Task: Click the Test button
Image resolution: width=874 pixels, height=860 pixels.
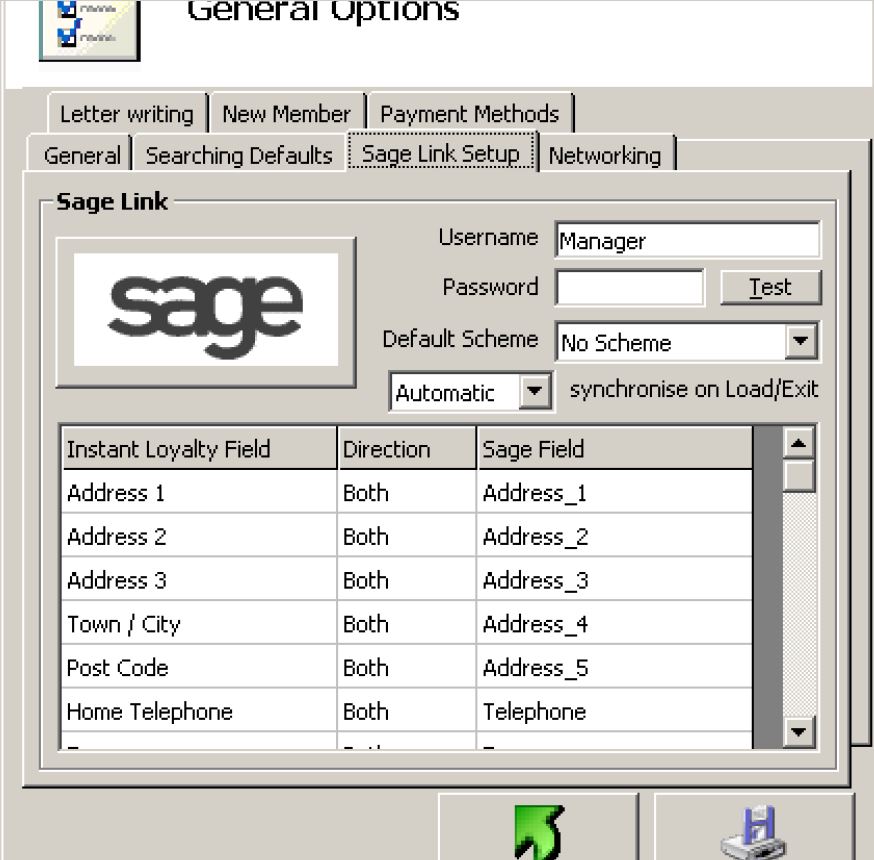Action: point(770,288)
